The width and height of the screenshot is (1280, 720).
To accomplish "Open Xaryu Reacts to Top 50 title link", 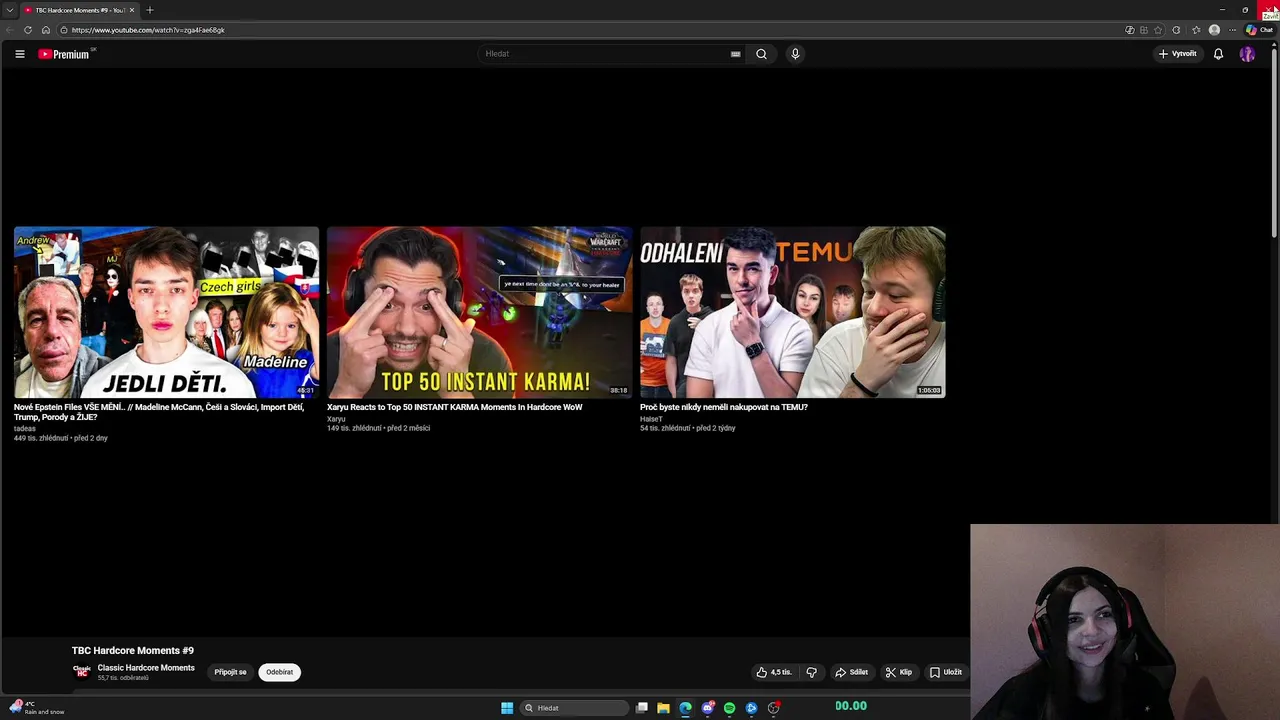I will click(x=454, y=407).
